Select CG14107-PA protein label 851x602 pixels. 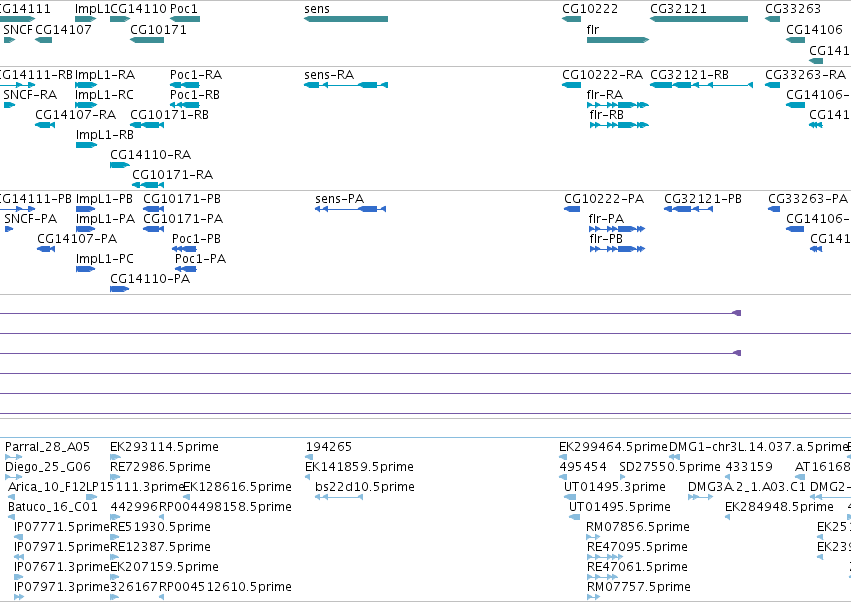[x=77, y=239]
